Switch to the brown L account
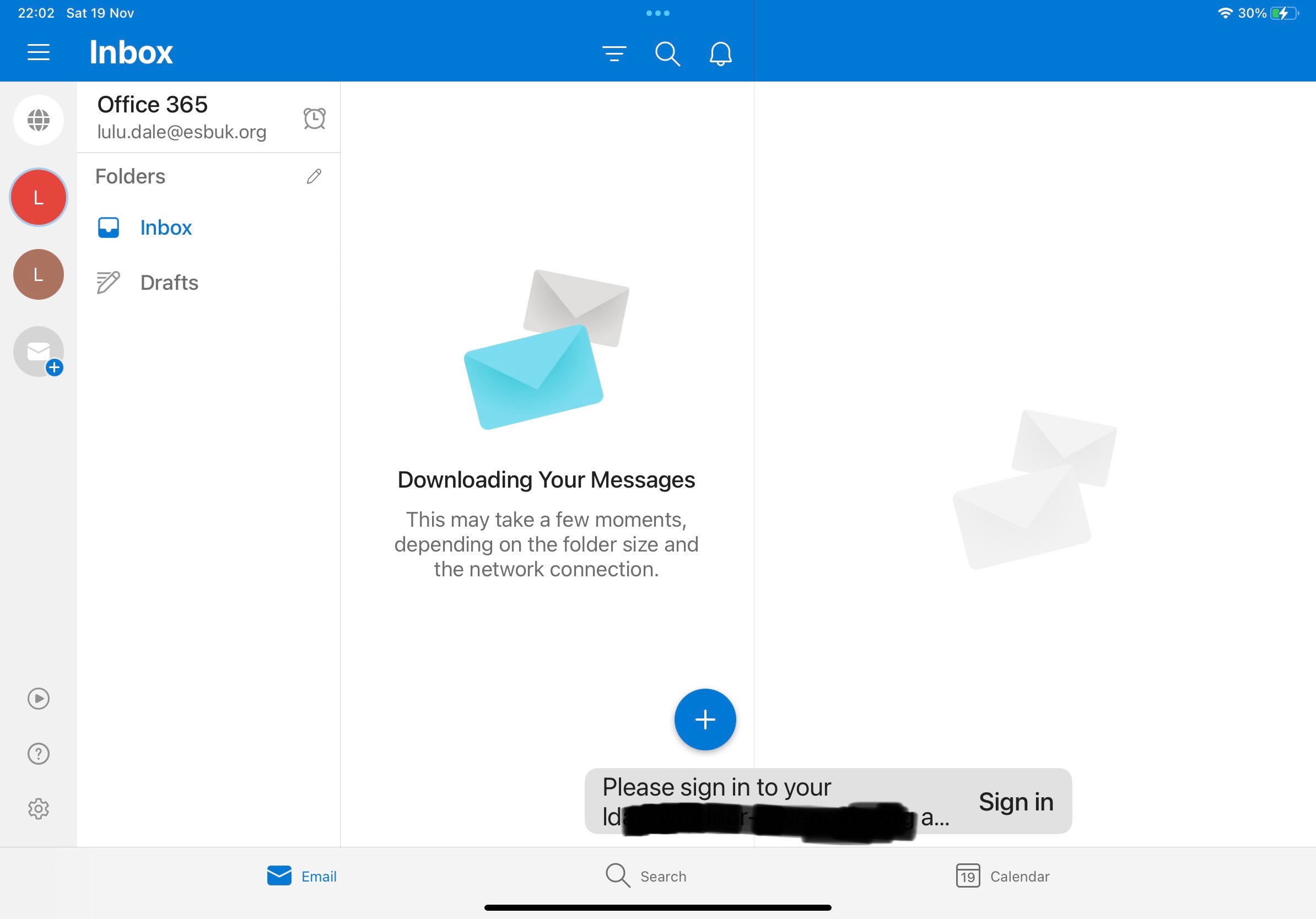The width and height of the screenshot is (1316, 919). 39,274
